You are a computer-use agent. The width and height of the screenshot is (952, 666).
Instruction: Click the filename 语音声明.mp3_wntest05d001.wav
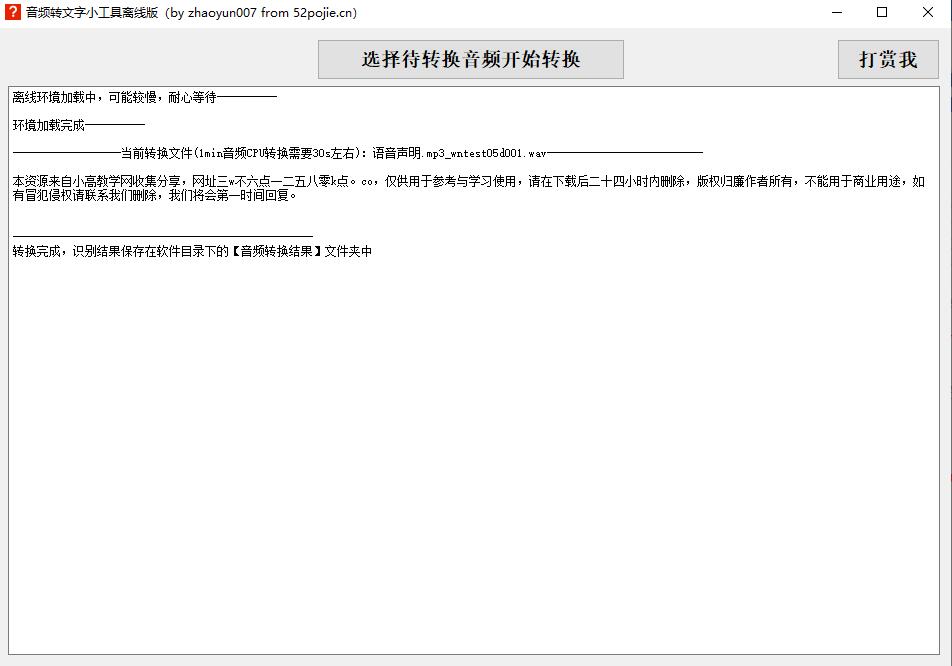click(459, 153)
